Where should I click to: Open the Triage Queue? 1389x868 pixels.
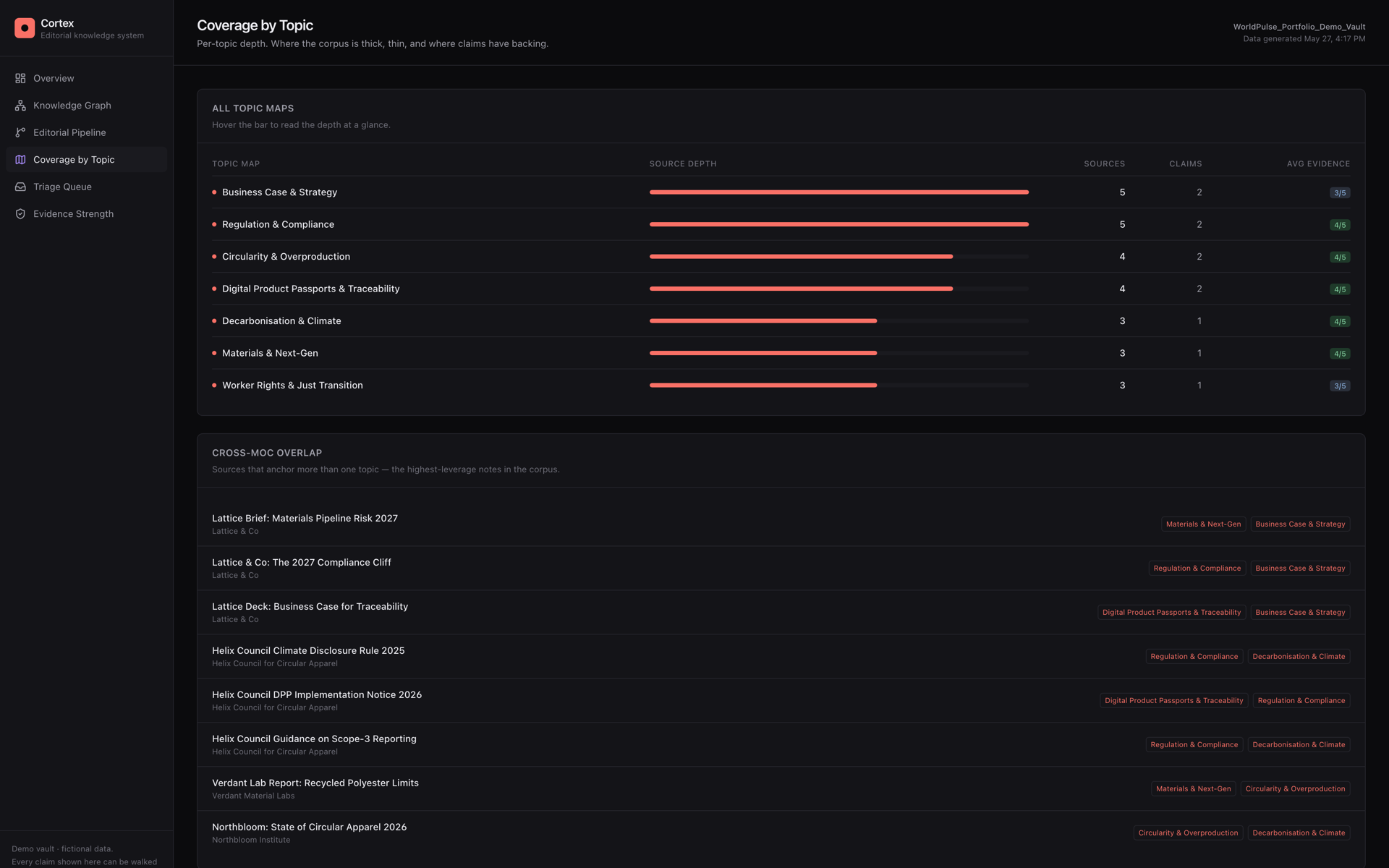(86, 187)
